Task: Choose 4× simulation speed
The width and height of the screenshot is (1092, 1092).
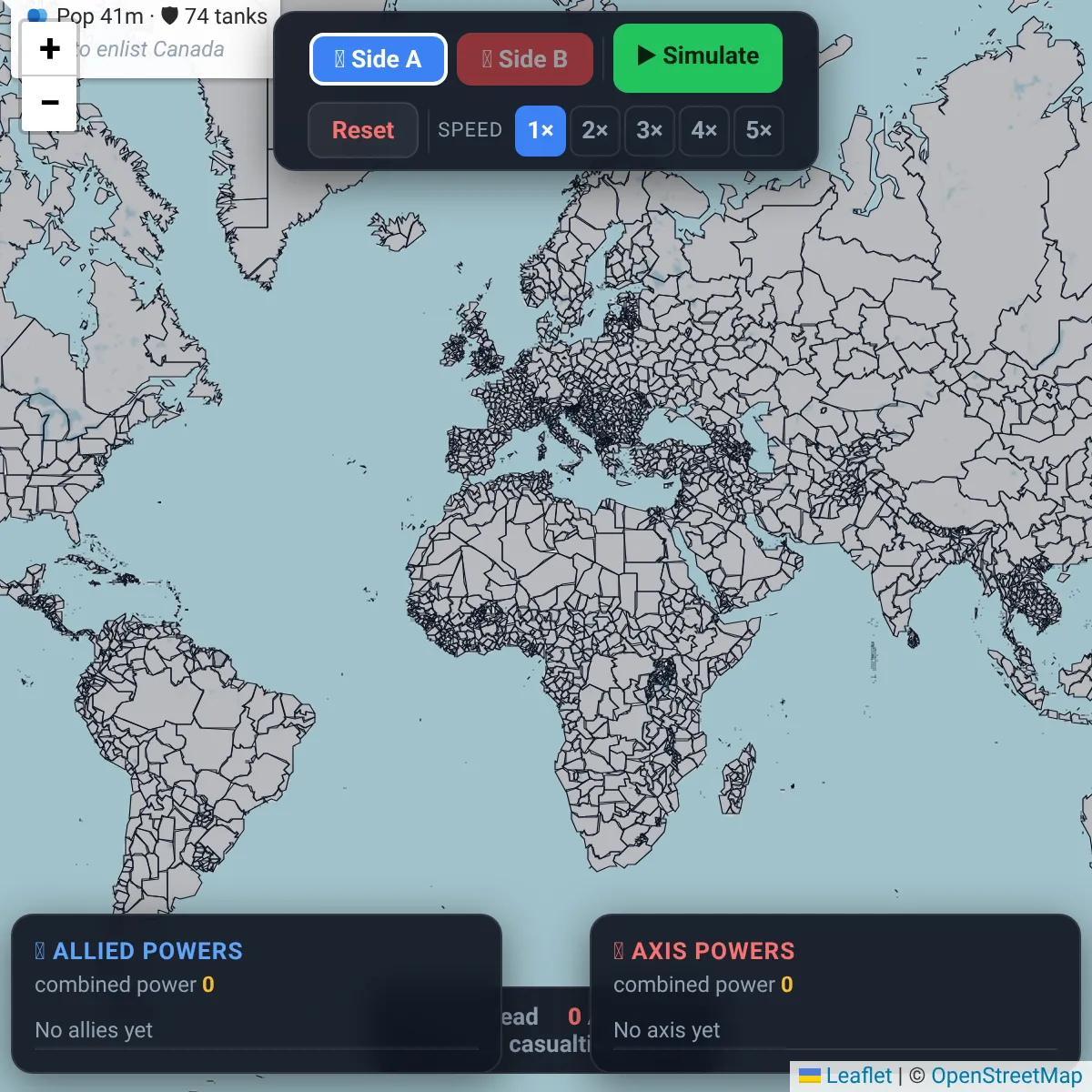Action: point(704,131)
